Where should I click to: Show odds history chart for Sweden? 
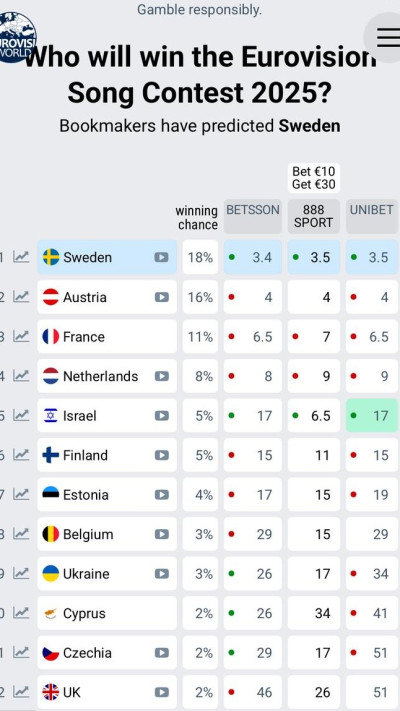click(21, 257)
